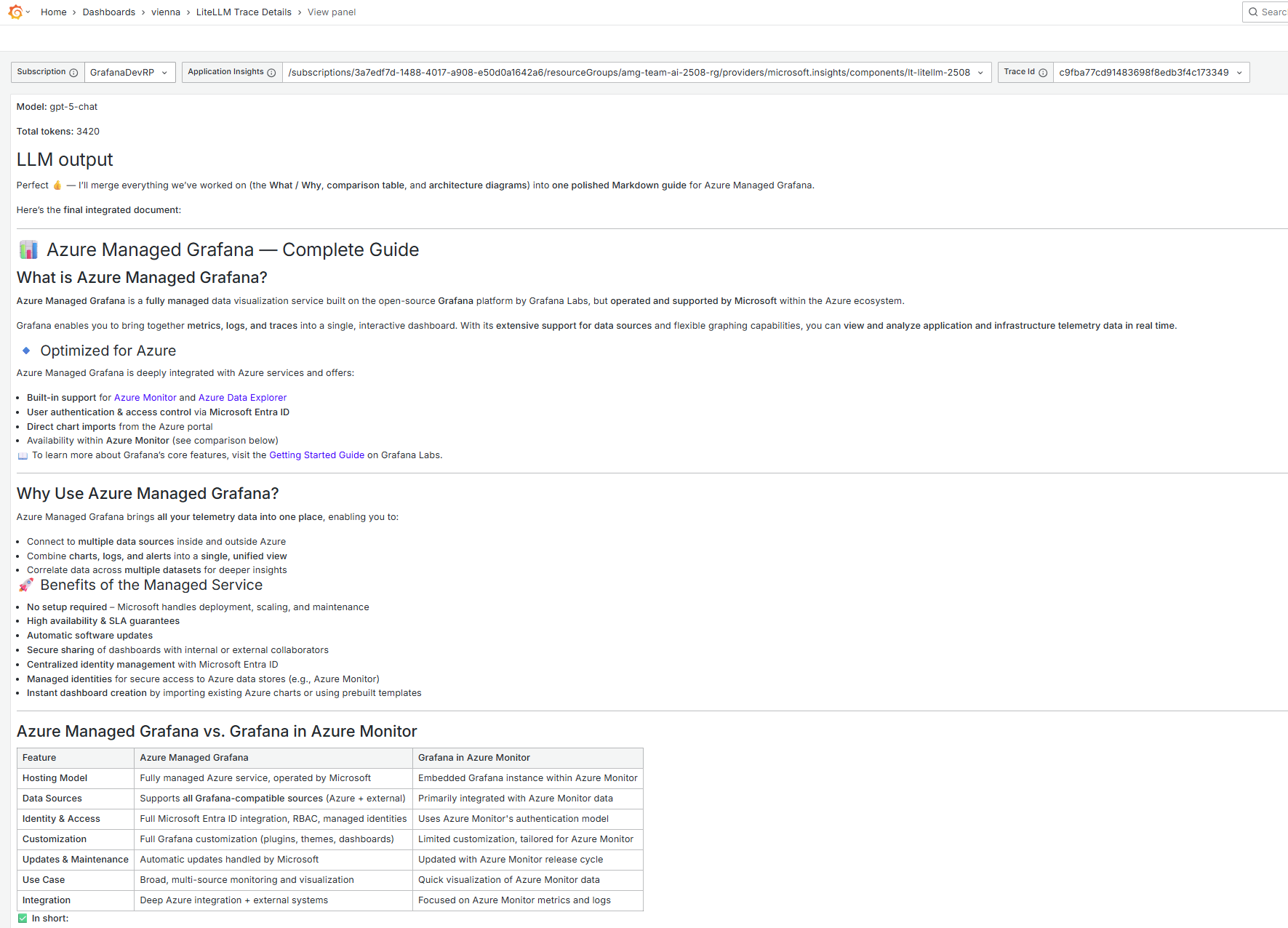Click 'Embedded Grafana instance within Azure Monitor' cell

pos(528,778)
